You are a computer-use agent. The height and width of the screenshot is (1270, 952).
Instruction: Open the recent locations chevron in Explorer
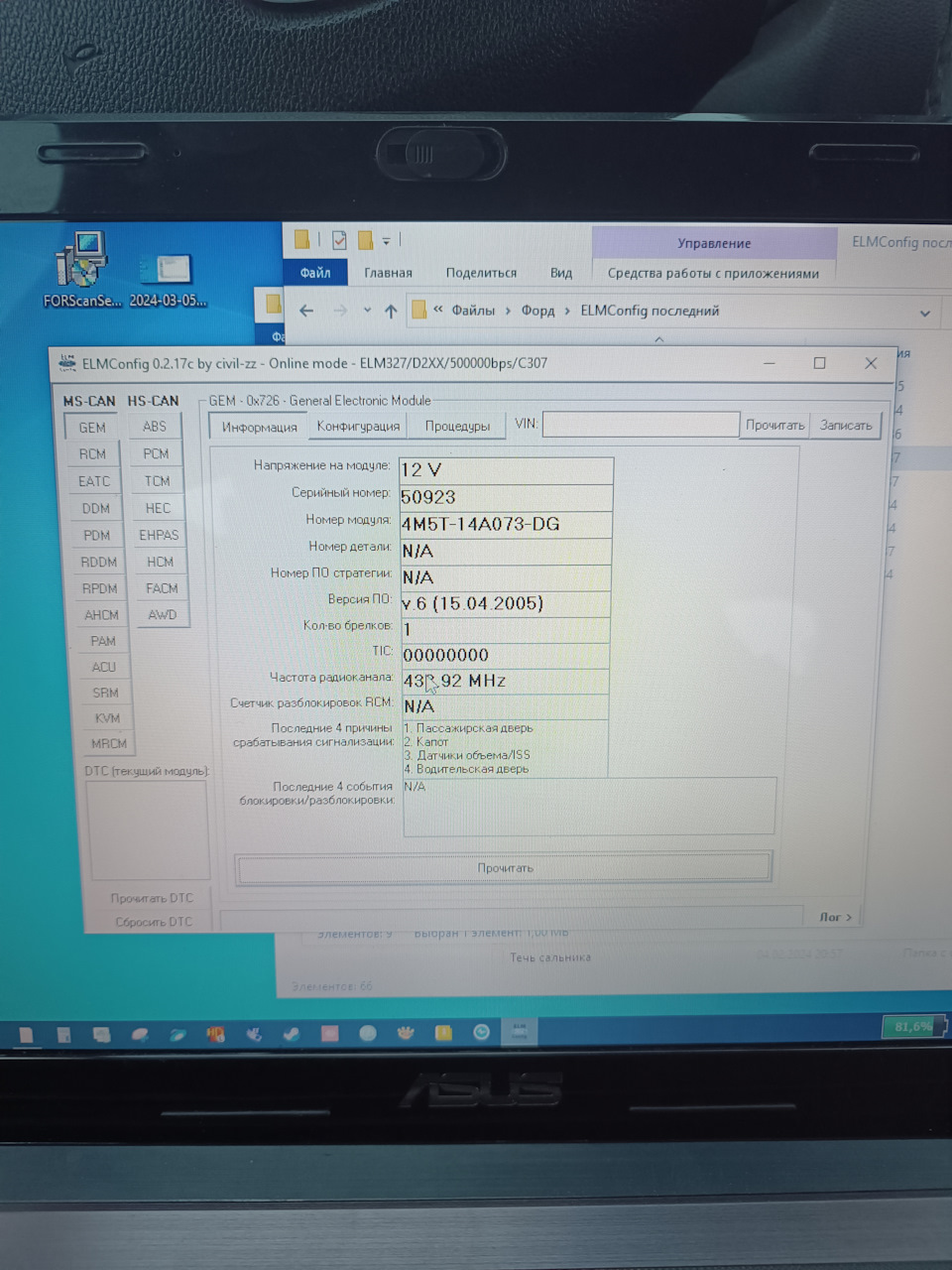(367, 311)
